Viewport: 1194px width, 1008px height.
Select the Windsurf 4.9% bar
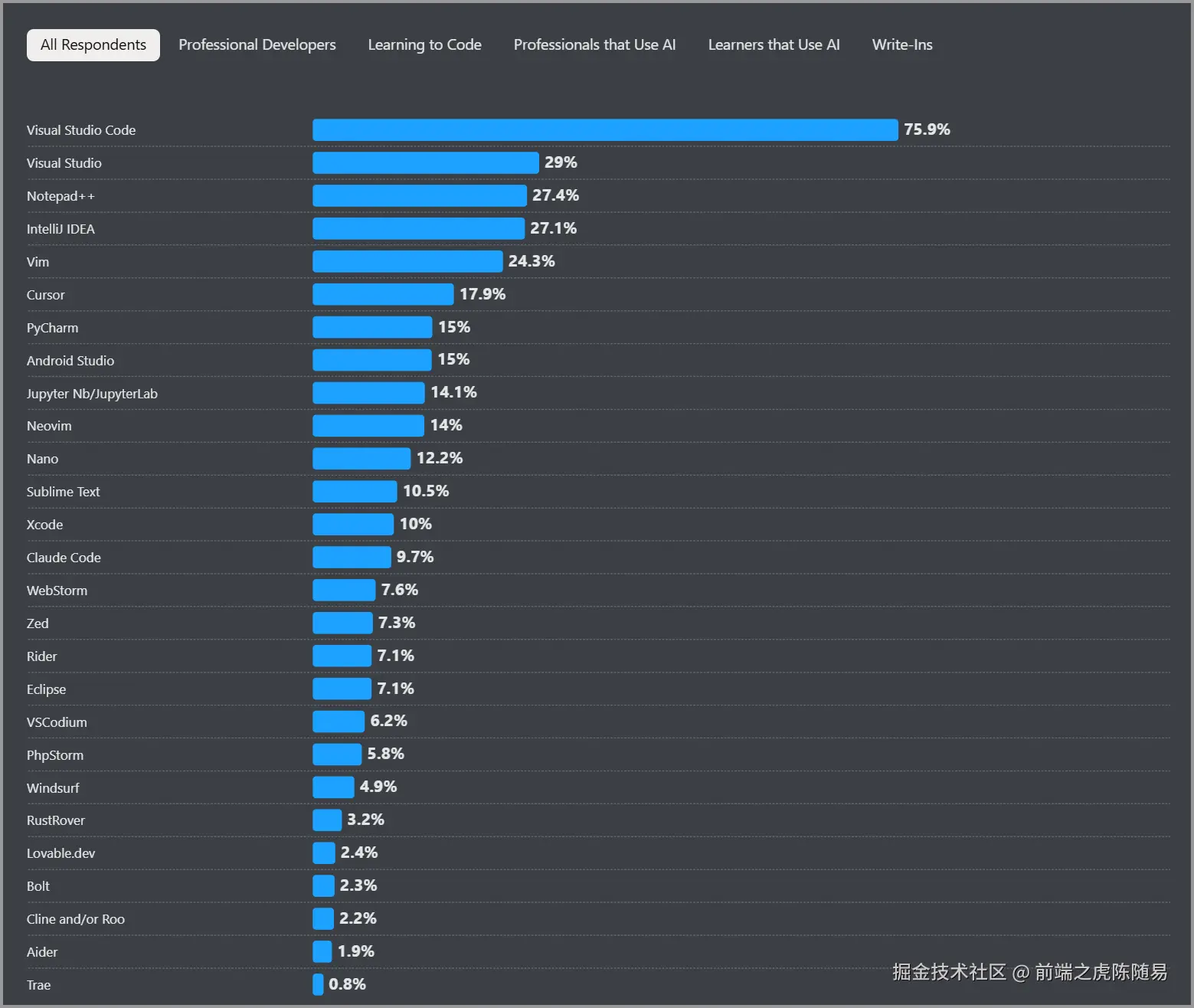click(333, 787)
